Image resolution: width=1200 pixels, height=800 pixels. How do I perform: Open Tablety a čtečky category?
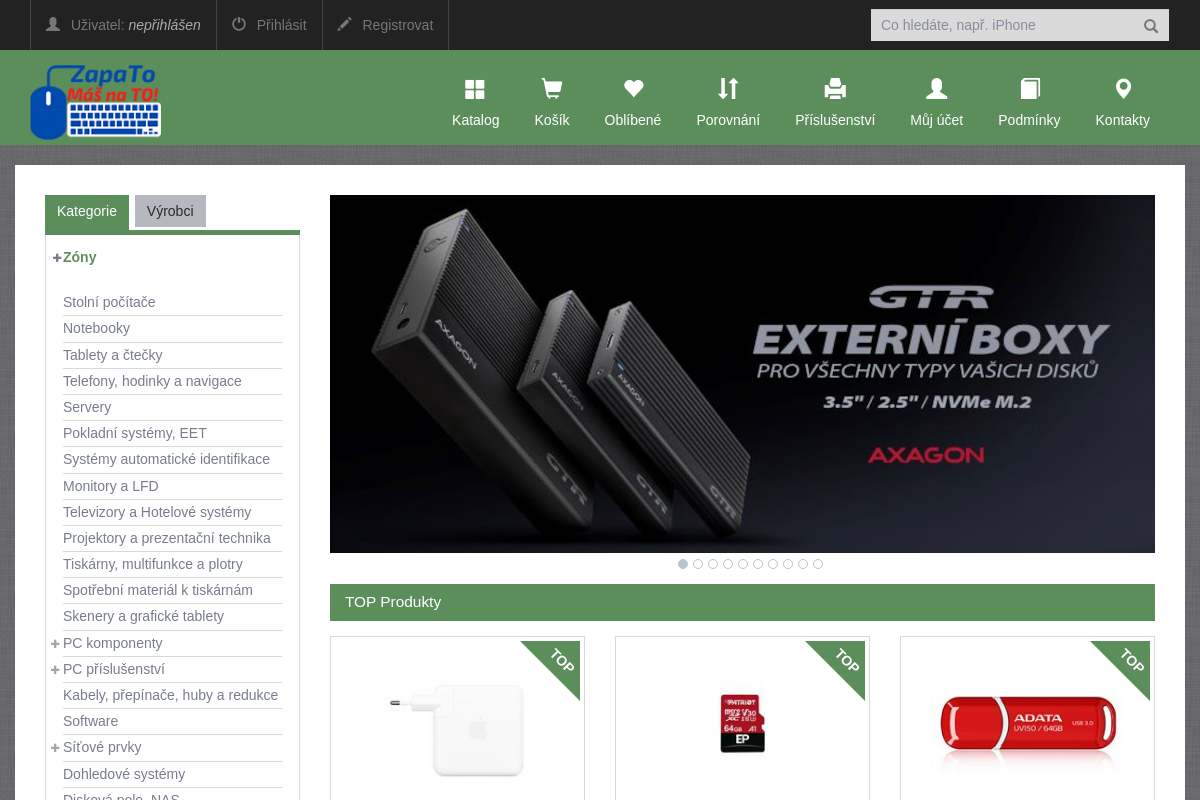click(112, 355)
